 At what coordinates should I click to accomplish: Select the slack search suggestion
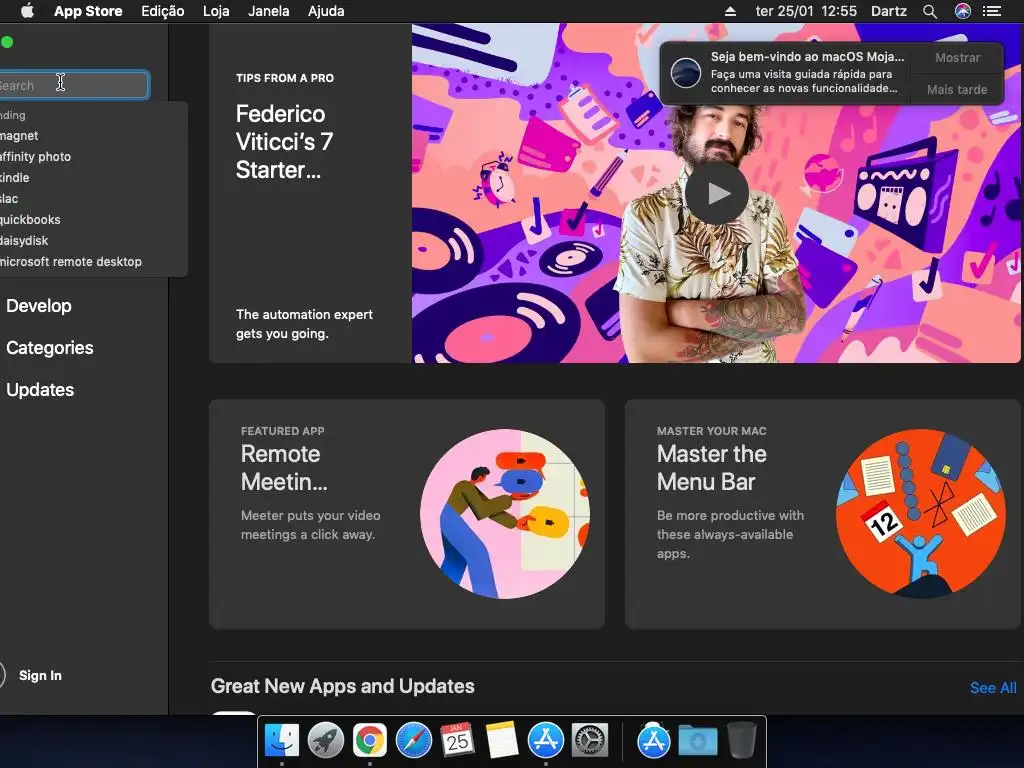(x=91, y=199)
